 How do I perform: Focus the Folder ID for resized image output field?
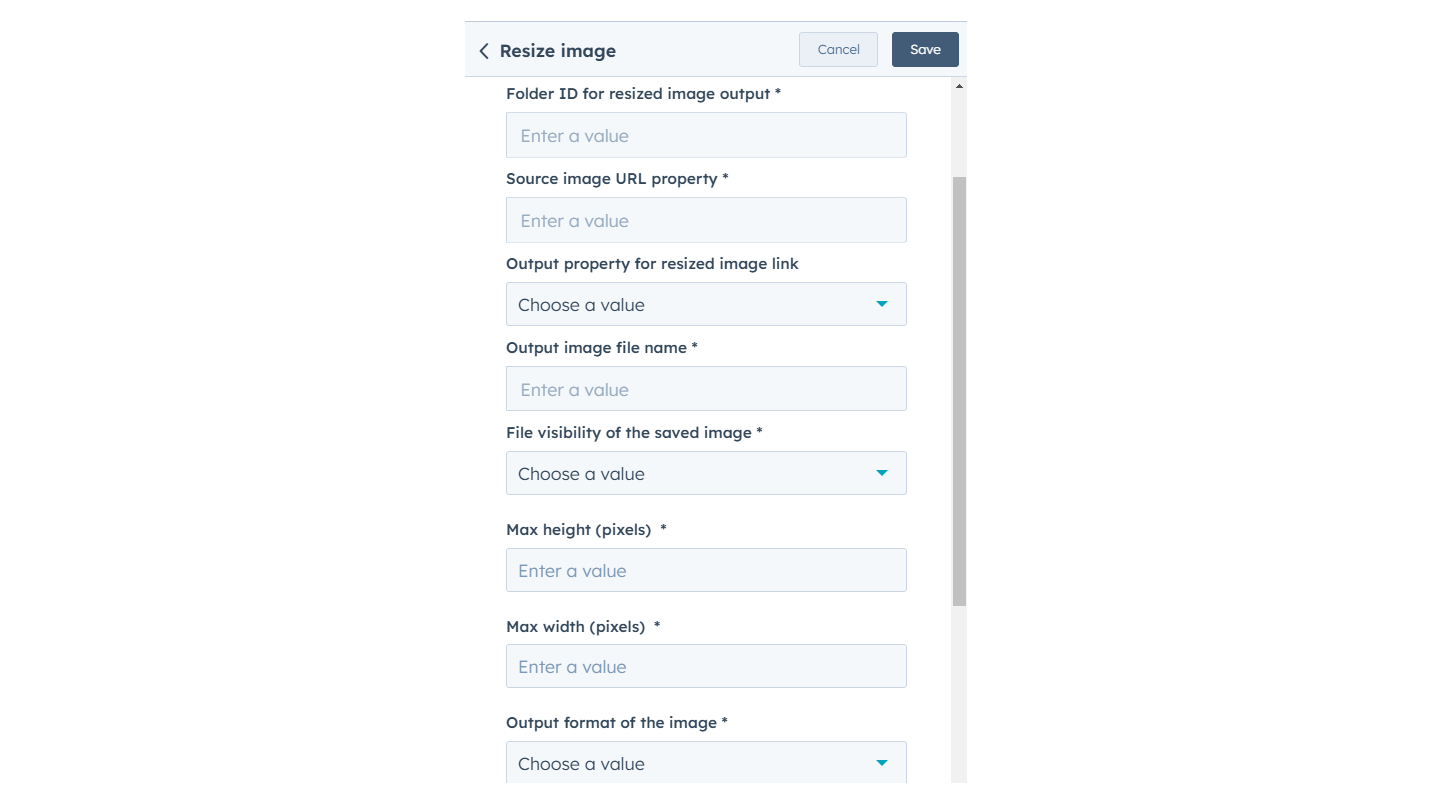pyautogui.click(x=706, y=136)
